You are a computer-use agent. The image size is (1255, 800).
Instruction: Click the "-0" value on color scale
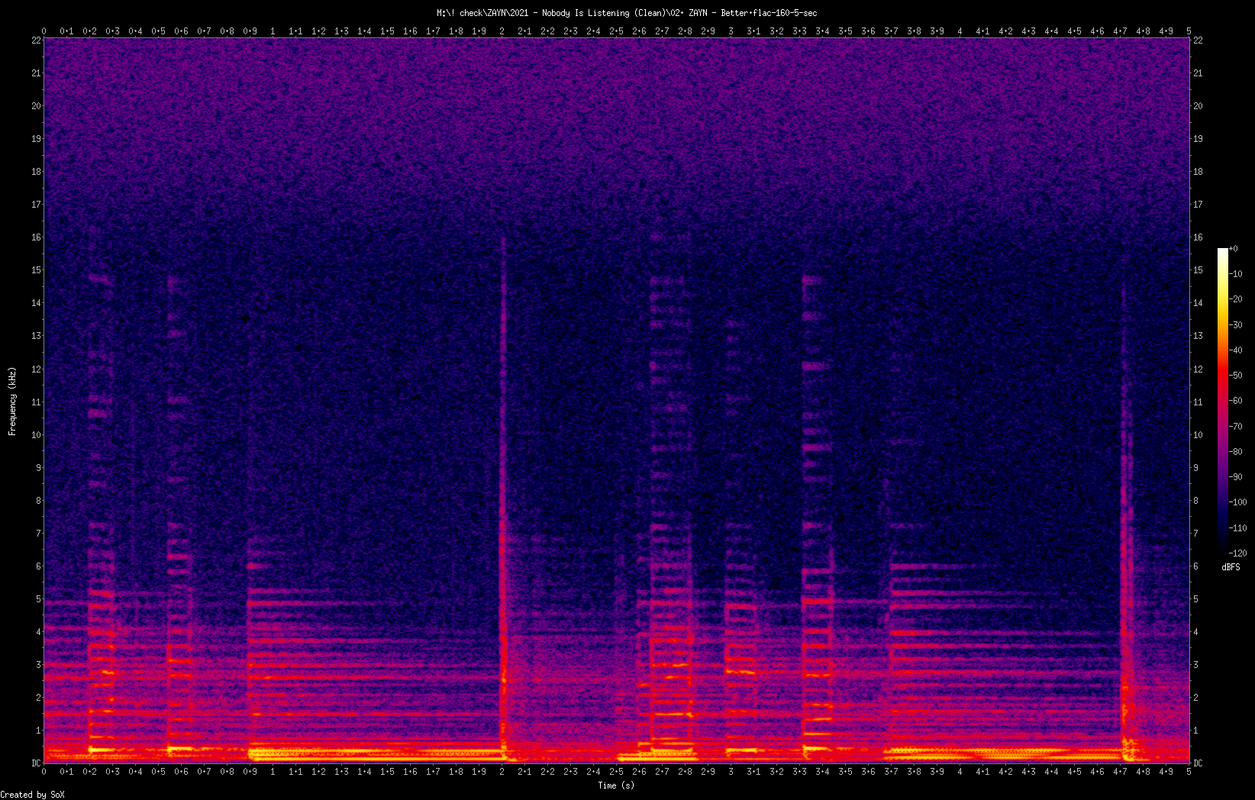tap(1235, 249)
